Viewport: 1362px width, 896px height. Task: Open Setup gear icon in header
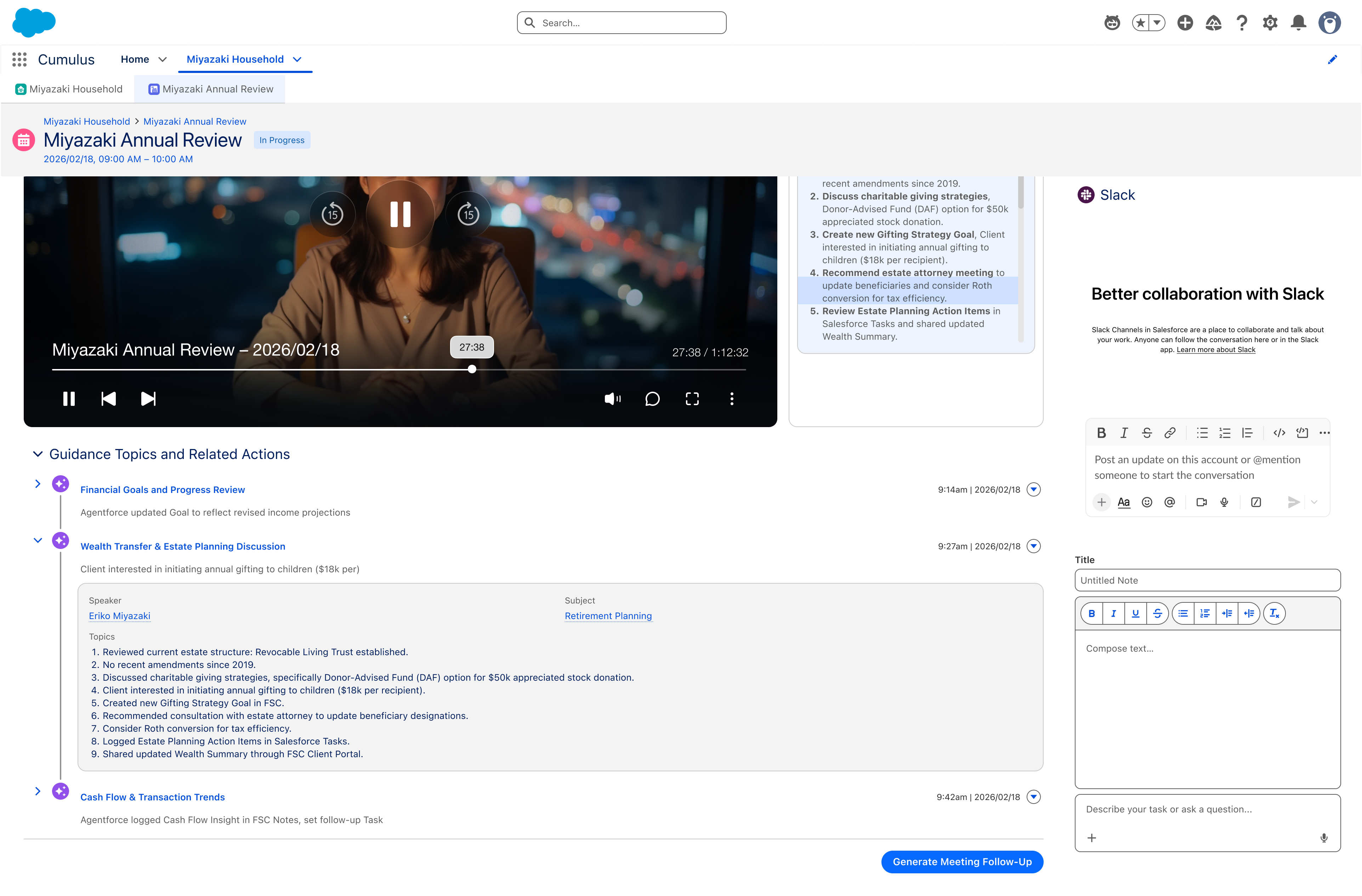coord(1270,23)
